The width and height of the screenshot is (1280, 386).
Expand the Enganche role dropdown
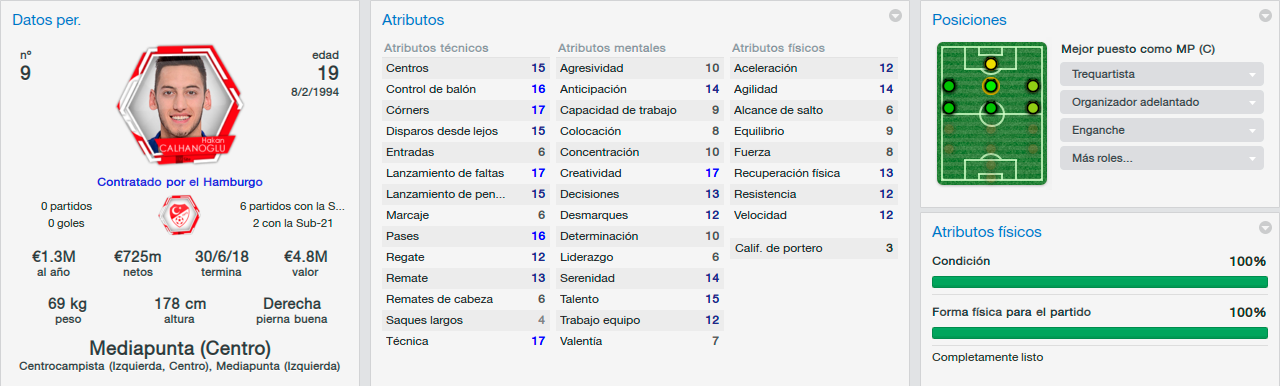(x=1161, y=130)
